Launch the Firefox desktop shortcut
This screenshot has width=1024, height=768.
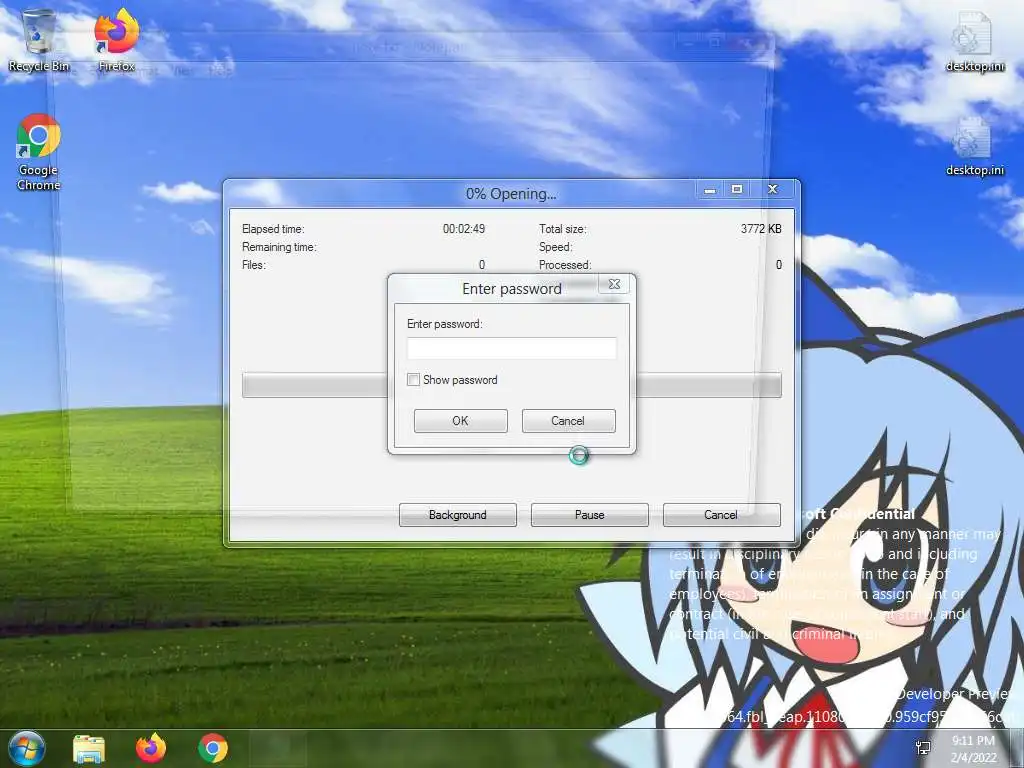(x=116, y=40)
